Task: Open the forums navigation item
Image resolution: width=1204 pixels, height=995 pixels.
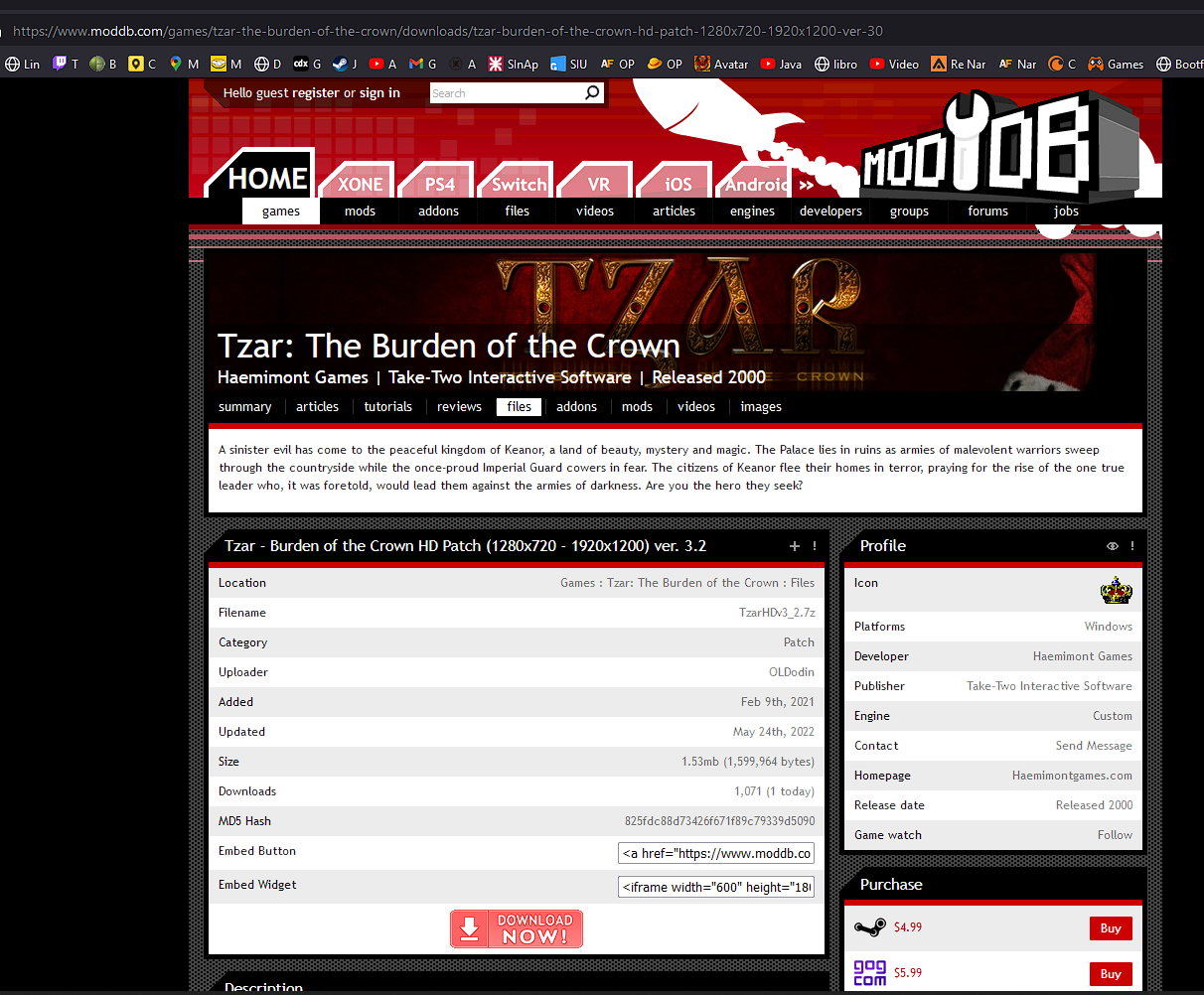Action: coord(987,211)
